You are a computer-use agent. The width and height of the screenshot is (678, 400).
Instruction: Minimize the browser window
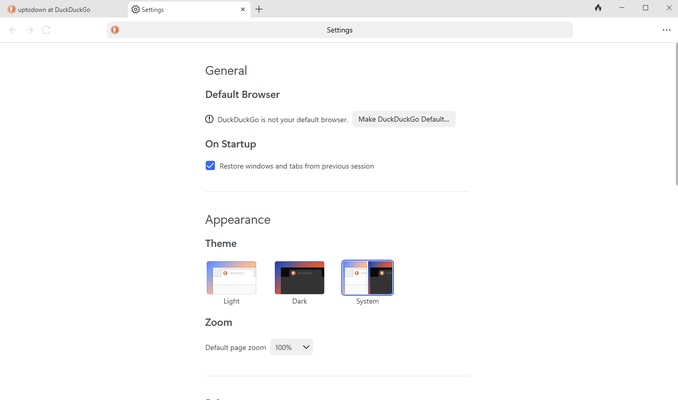point(622,8)
